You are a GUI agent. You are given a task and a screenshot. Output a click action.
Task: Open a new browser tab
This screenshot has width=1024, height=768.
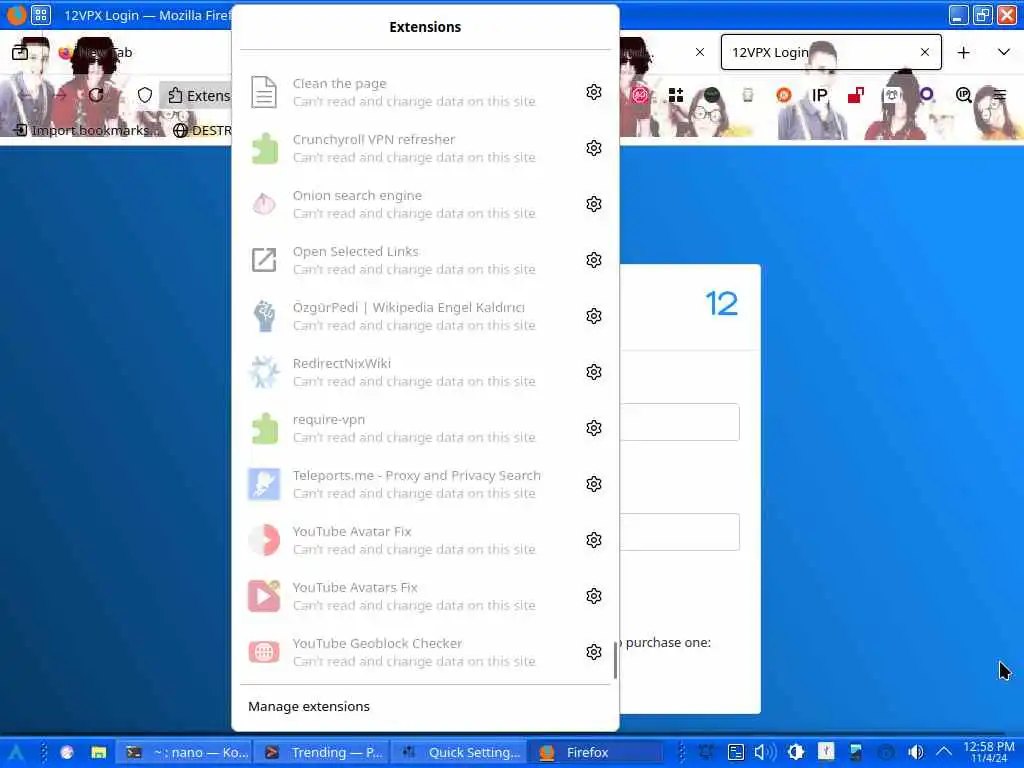pyautogui.click(x=963, y=52)
